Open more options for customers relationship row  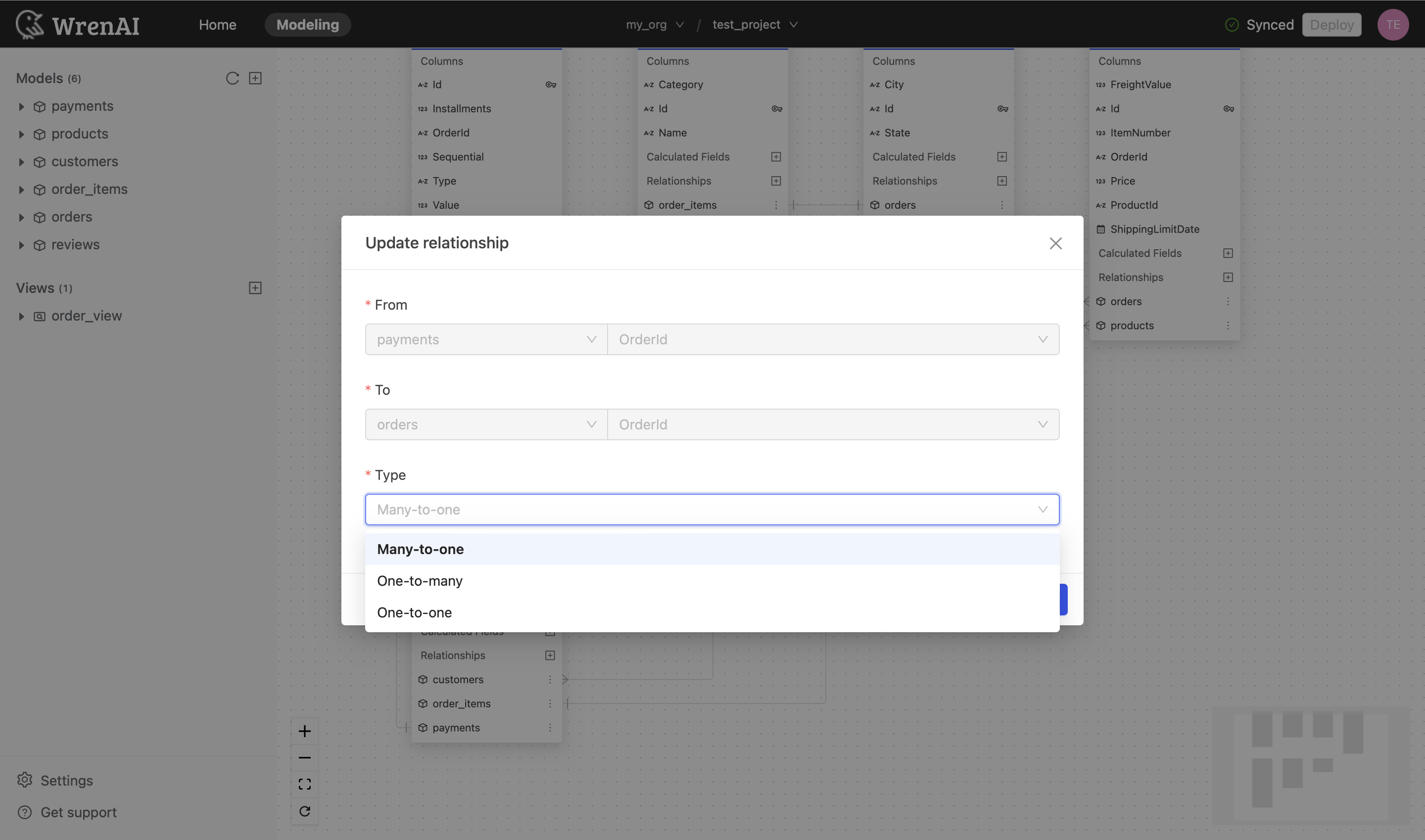[x=550, y=679]
